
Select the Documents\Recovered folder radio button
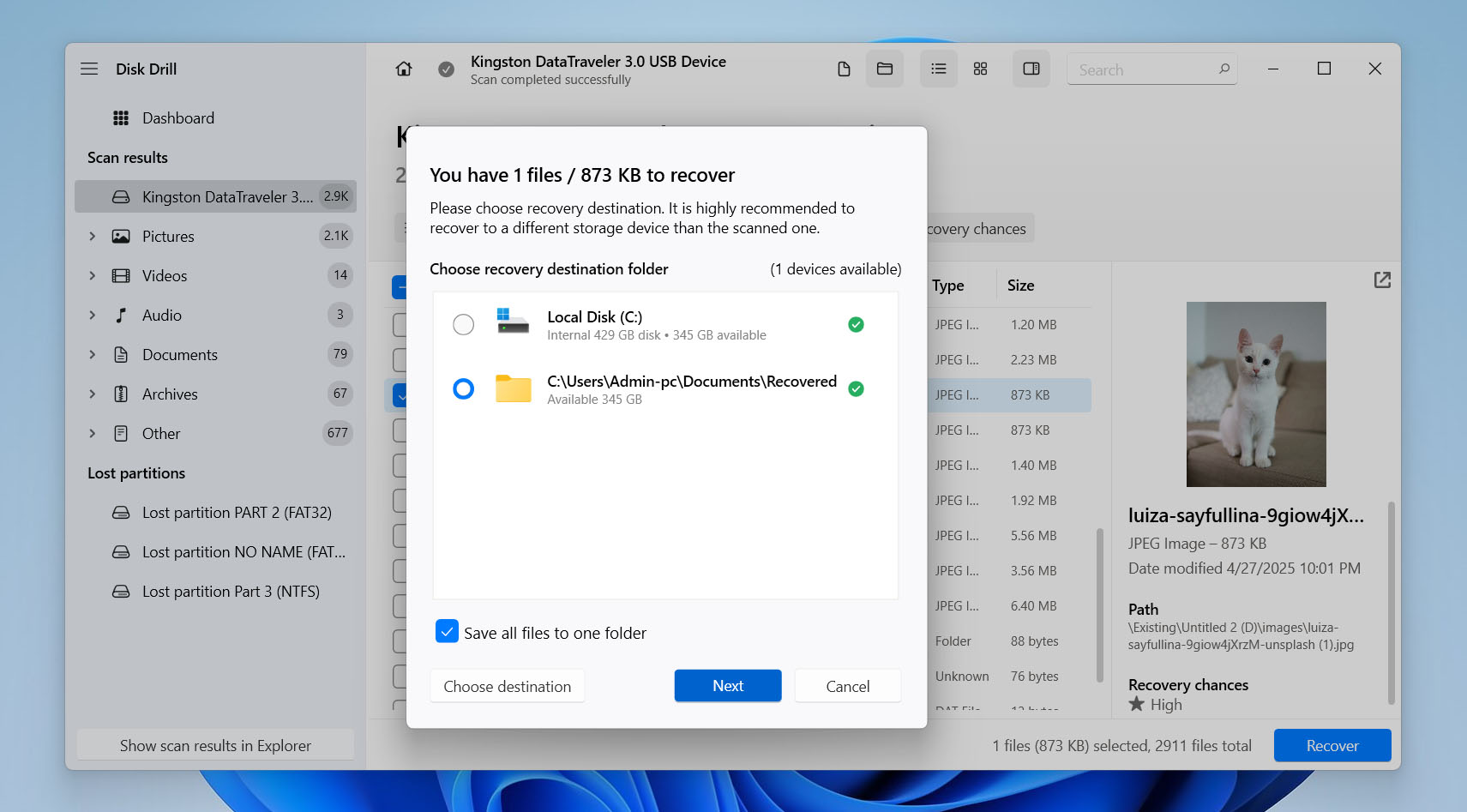pos(463,389)
